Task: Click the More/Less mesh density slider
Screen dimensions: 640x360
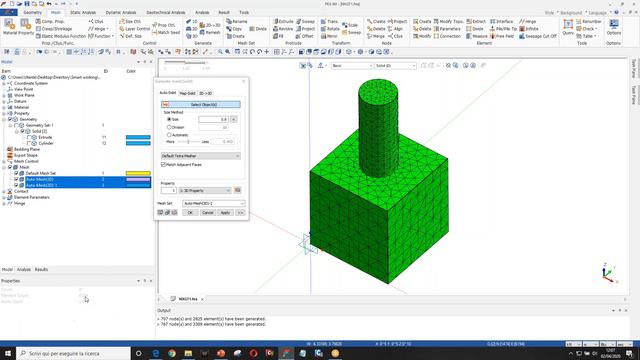Action: coord(188,142)
